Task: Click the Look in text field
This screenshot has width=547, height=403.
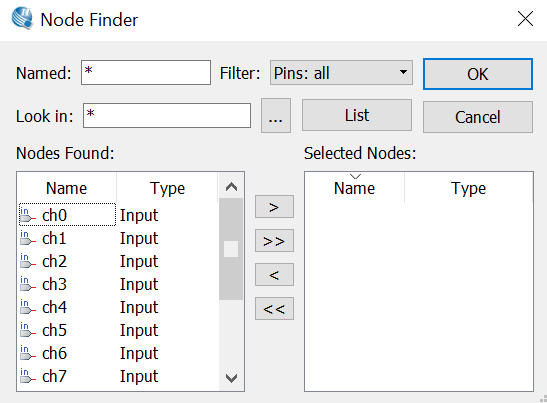Action: point(167,115)
